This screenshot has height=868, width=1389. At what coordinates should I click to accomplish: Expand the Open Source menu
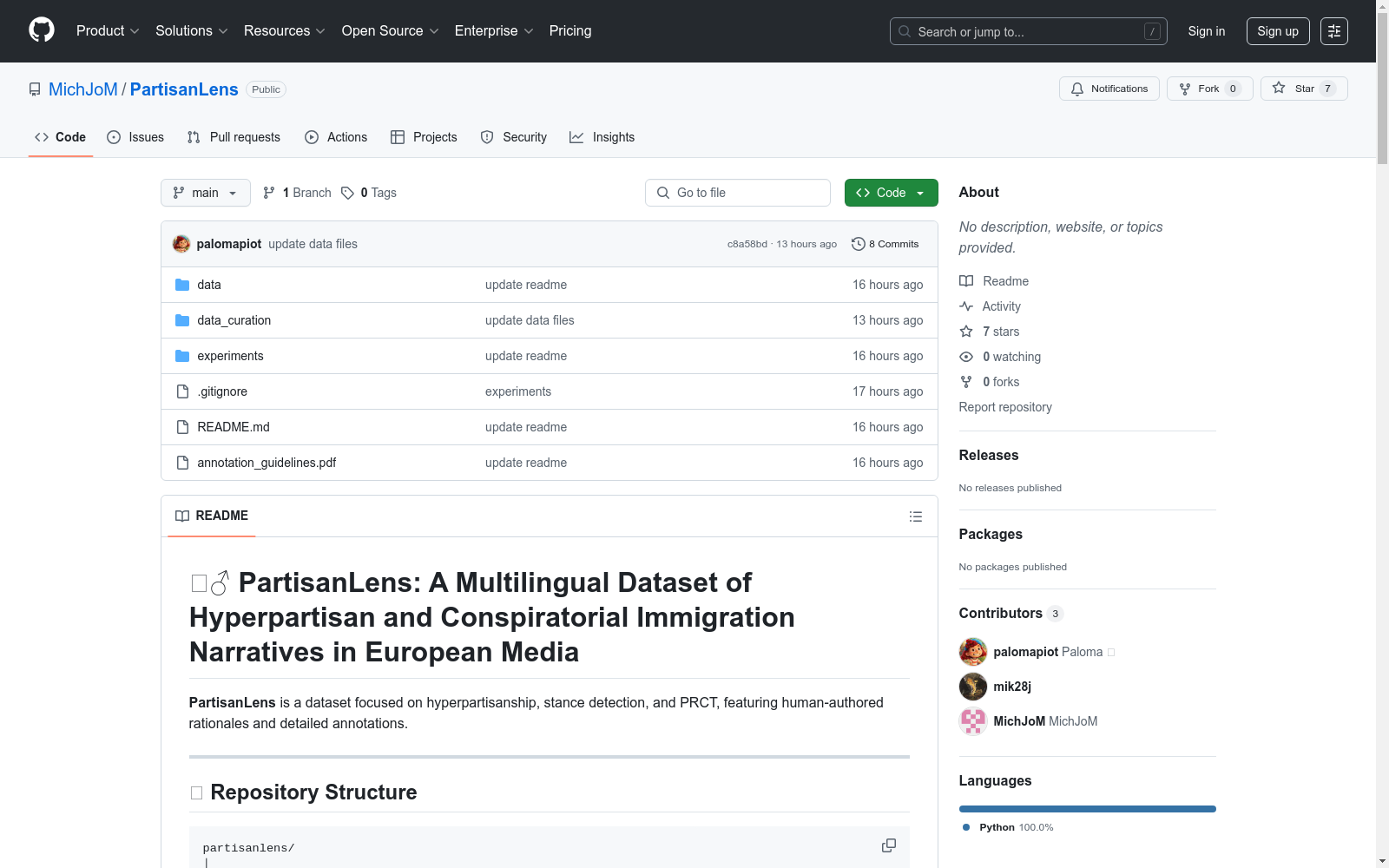(391, 30)
